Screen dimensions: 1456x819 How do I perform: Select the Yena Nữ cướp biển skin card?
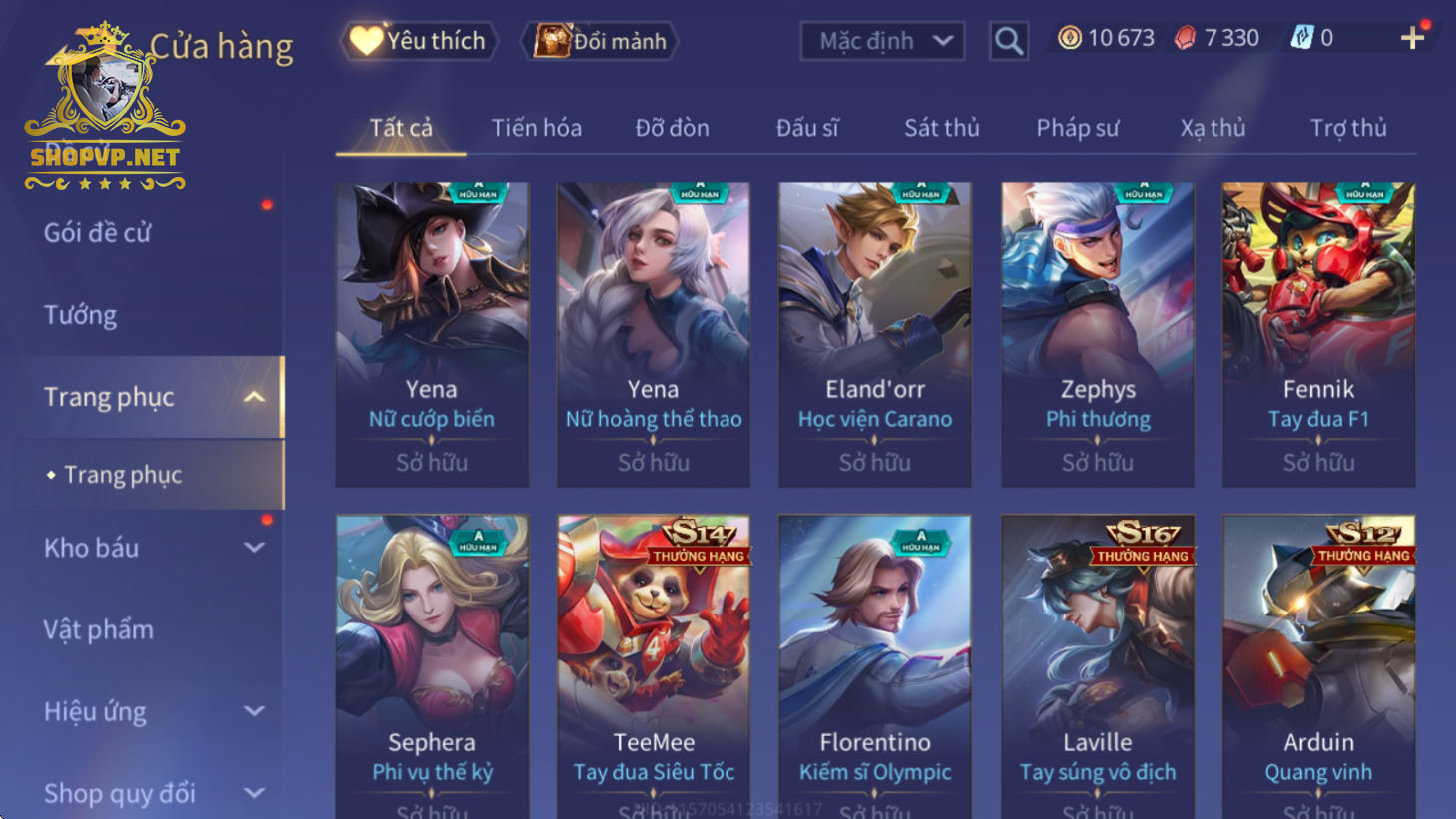(432, 334)
